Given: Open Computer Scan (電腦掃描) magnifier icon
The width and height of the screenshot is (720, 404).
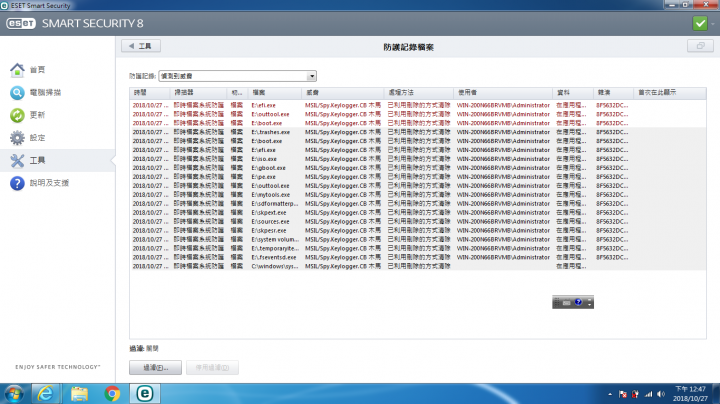Looking at the screenshot, I should tap(17, 93).
